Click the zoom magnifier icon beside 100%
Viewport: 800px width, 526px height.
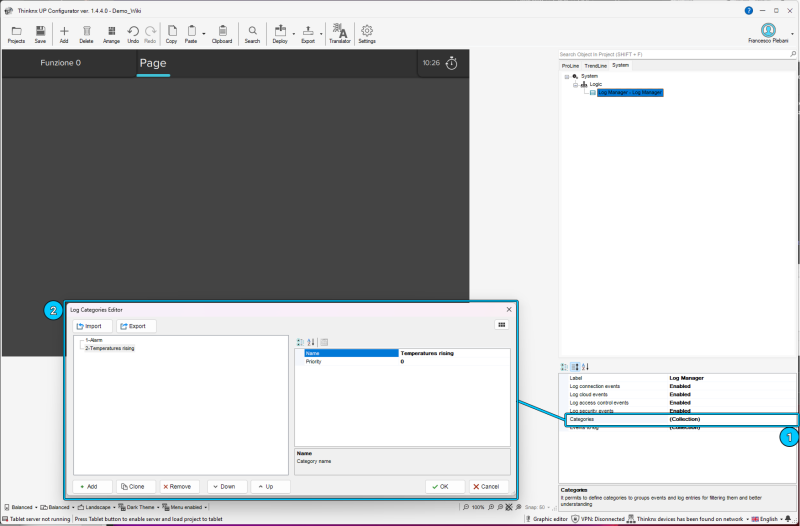click(466, 507)
